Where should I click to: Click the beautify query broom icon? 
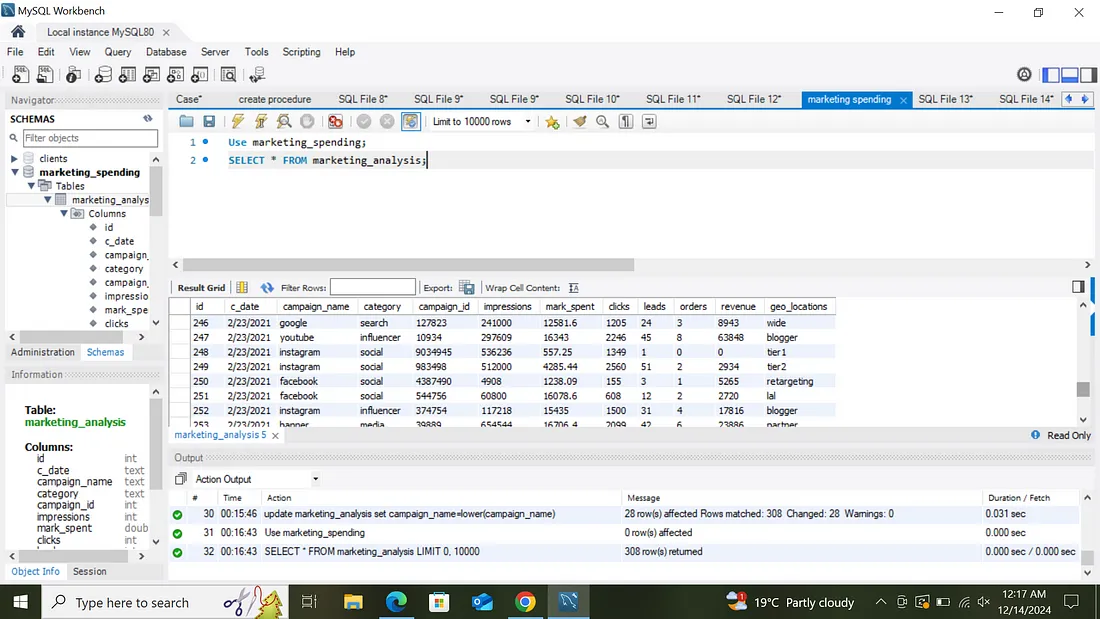579,121
